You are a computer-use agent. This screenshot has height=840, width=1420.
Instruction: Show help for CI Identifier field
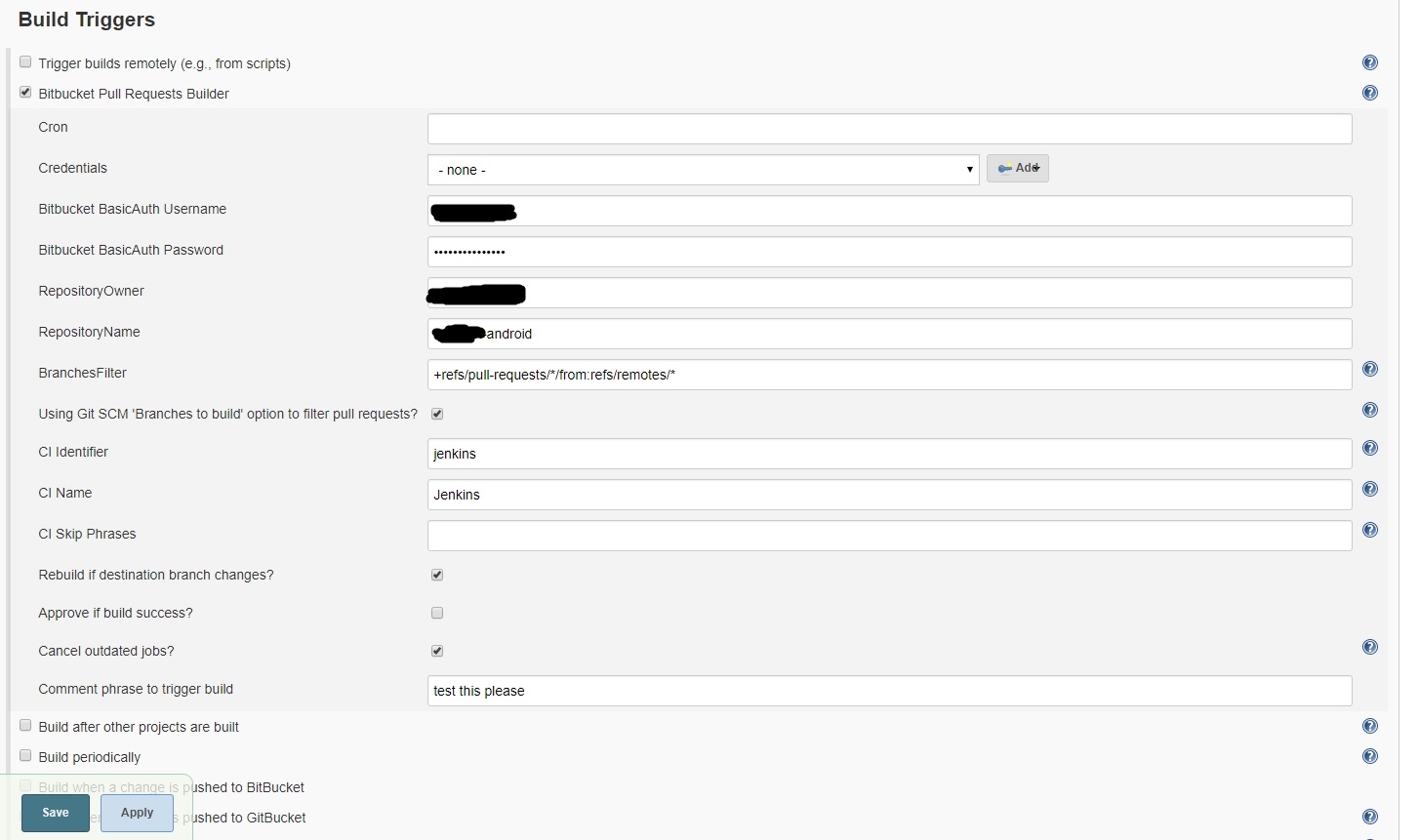click(x=1369, y=449)
